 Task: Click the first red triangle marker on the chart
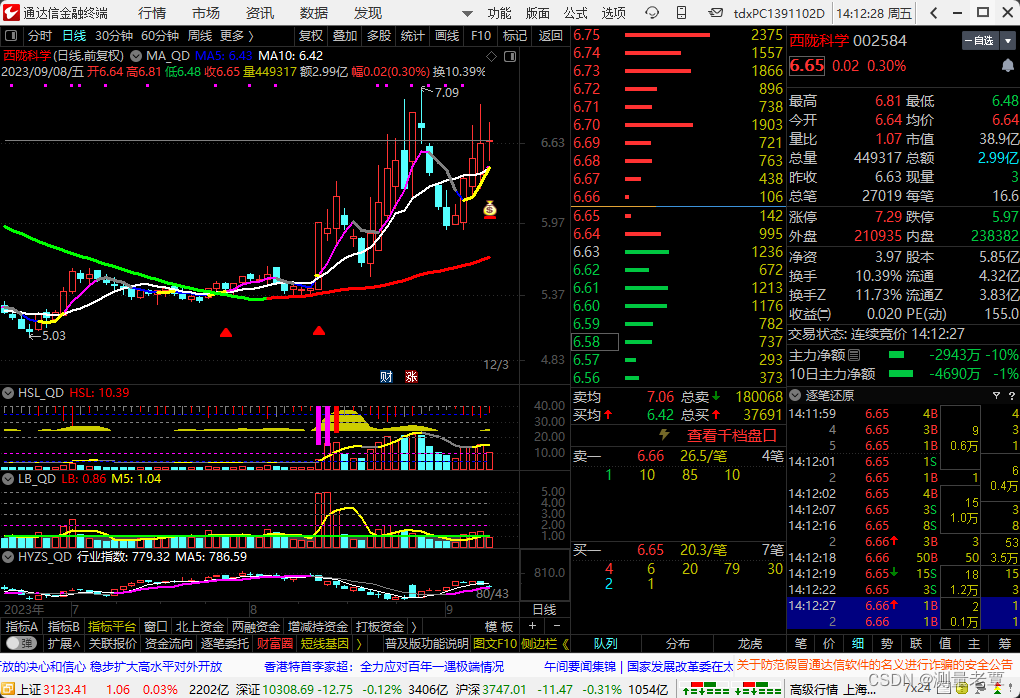click(x=226, y=332)
